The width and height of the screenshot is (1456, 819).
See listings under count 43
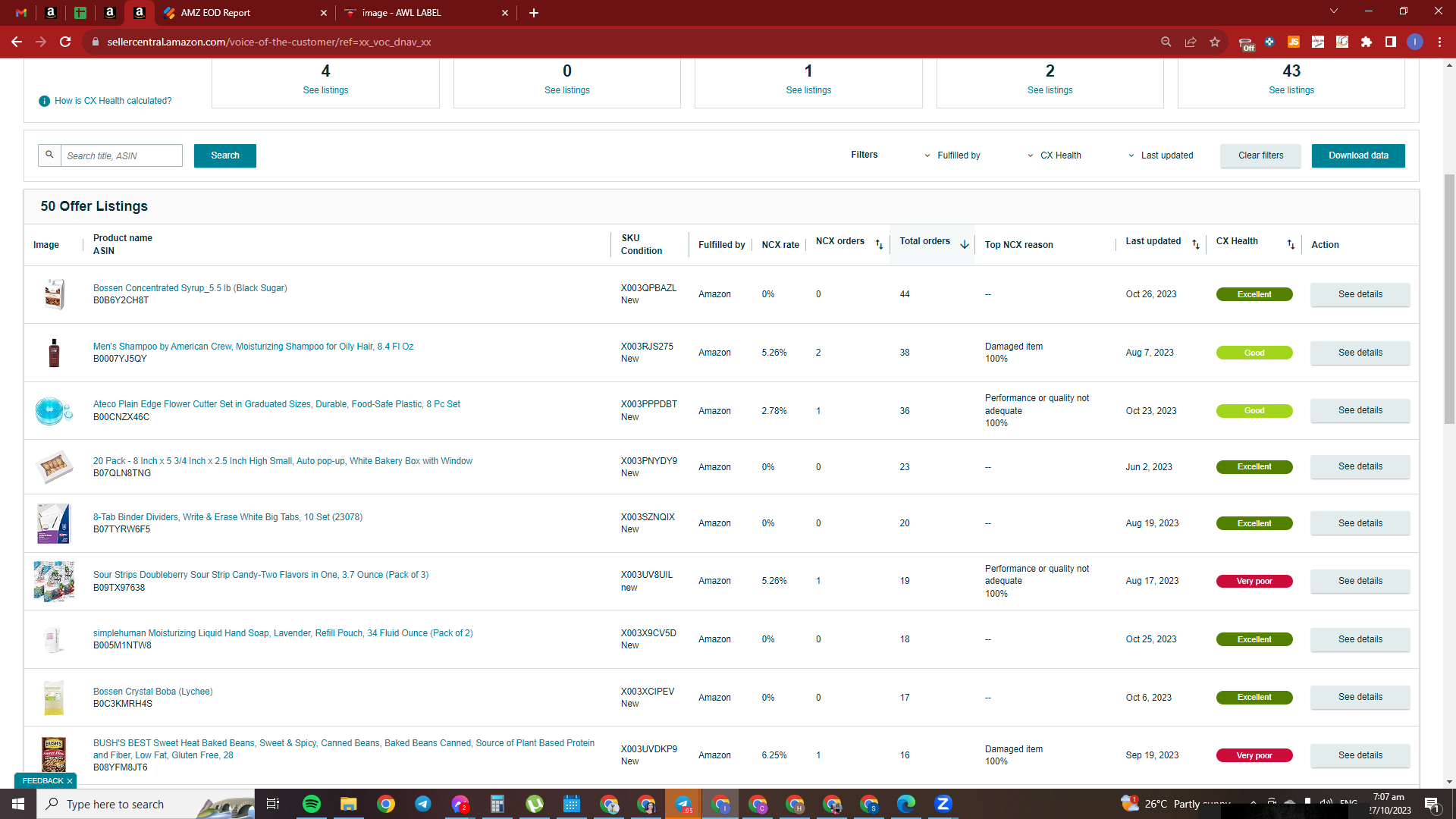[x=1291, y=90]
